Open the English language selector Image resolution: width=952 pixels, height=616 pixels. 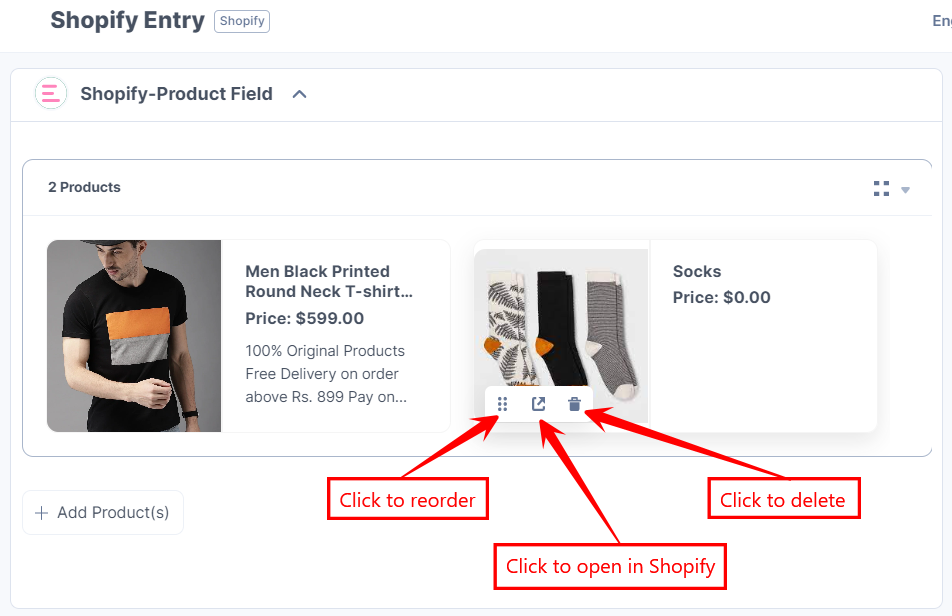pos(941,20)
